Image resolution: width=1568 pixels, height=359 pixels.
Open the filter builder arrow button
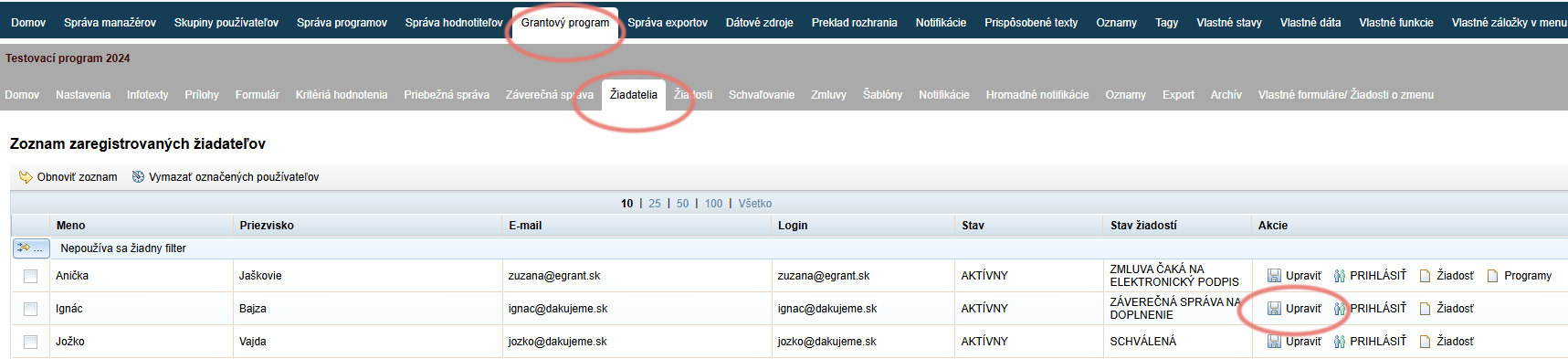click(x=31, y=248)
